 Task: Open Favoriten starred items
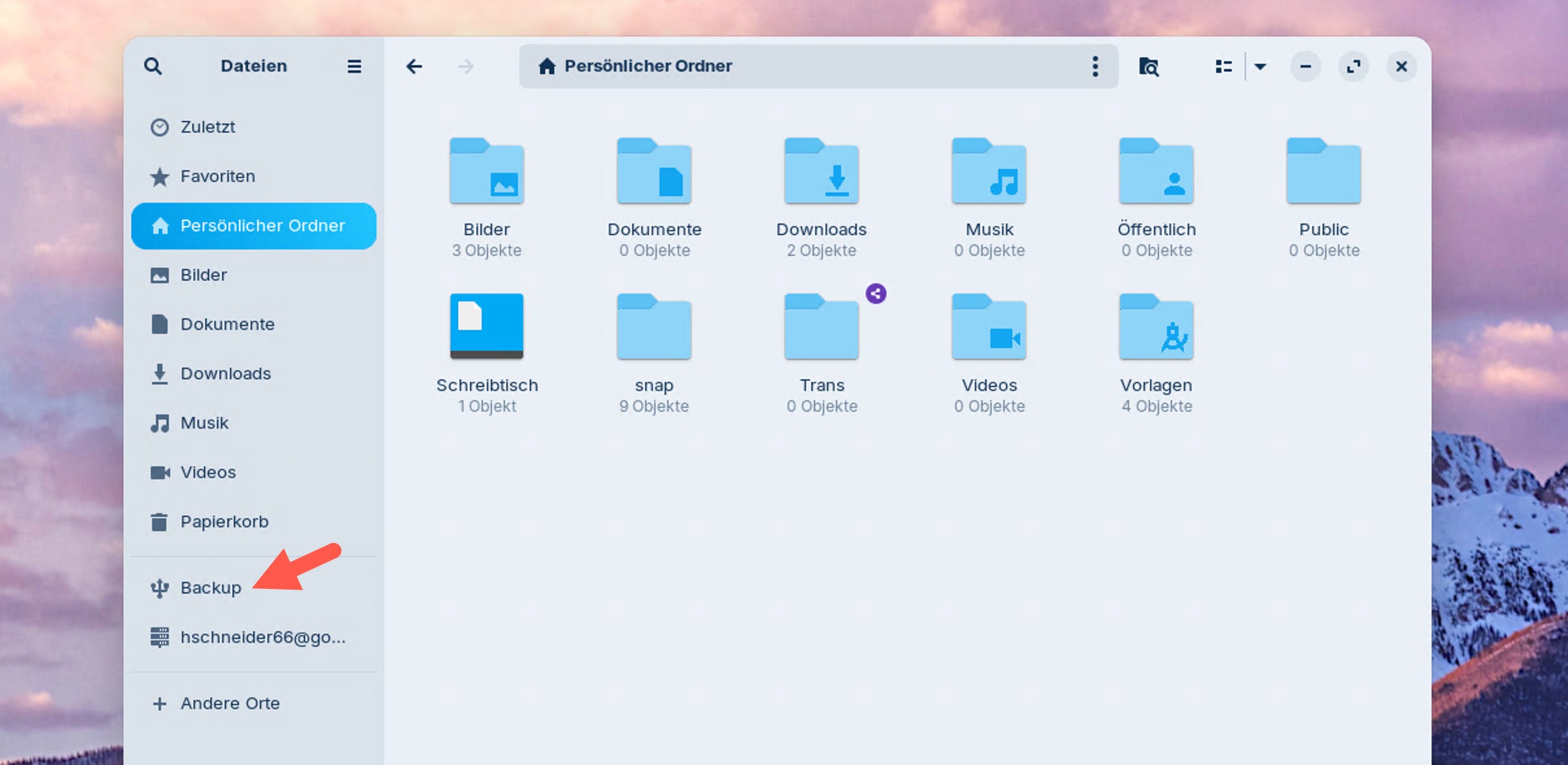coord(217,177)
